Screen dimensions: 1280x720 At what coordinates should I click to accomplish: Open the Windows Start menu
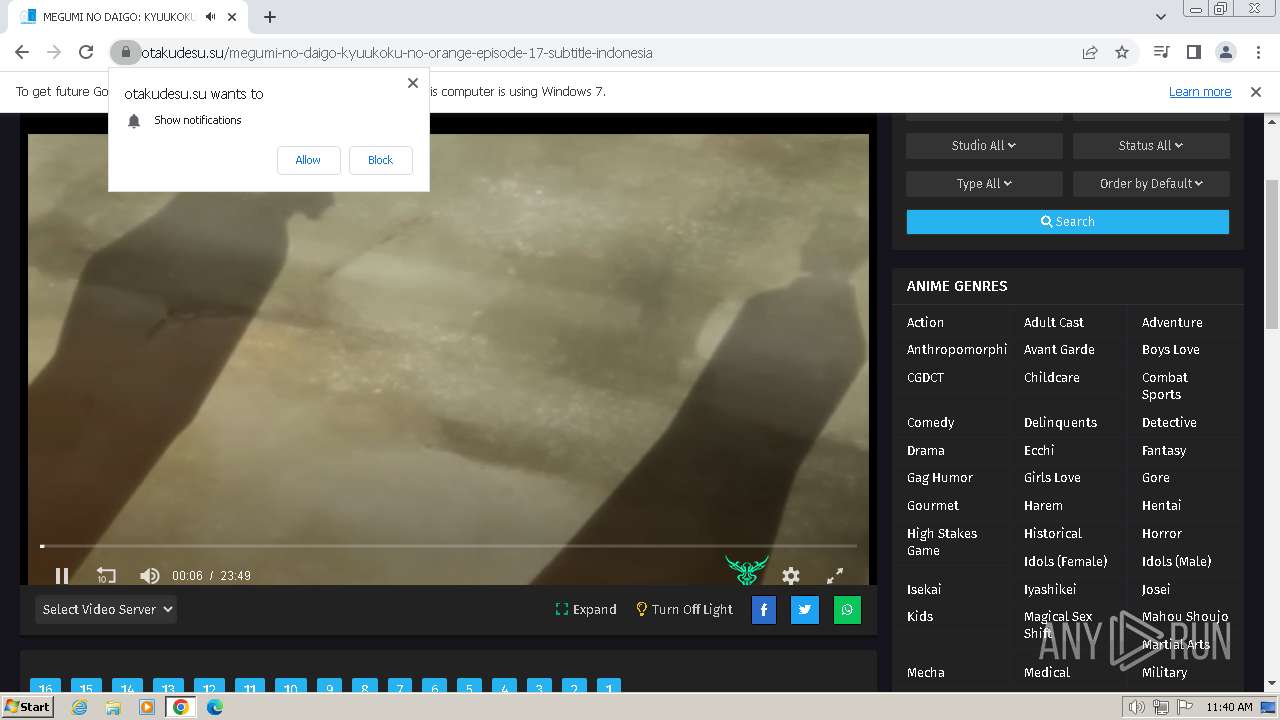27,706
